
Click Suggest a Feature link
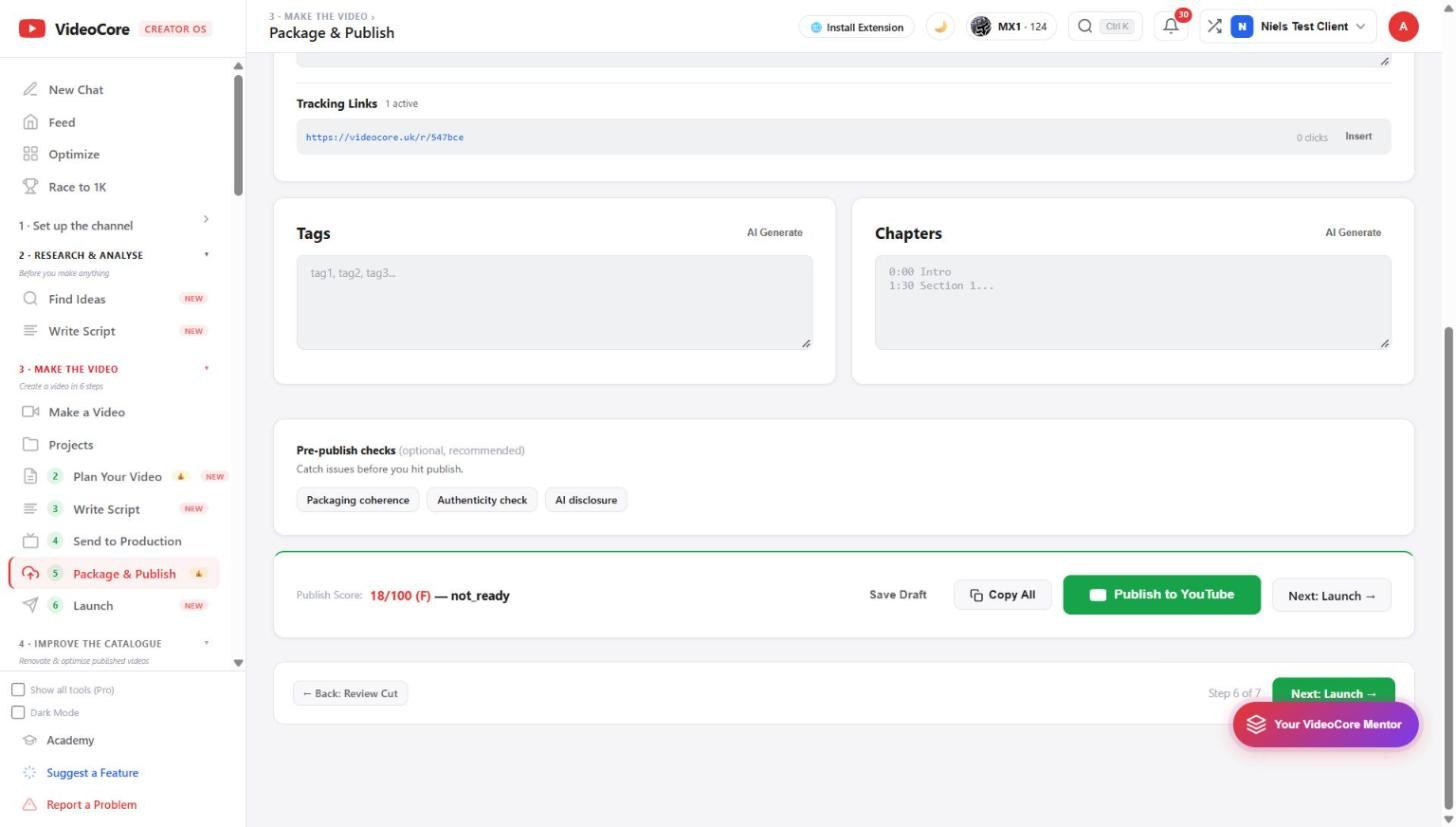click(92, 773)
